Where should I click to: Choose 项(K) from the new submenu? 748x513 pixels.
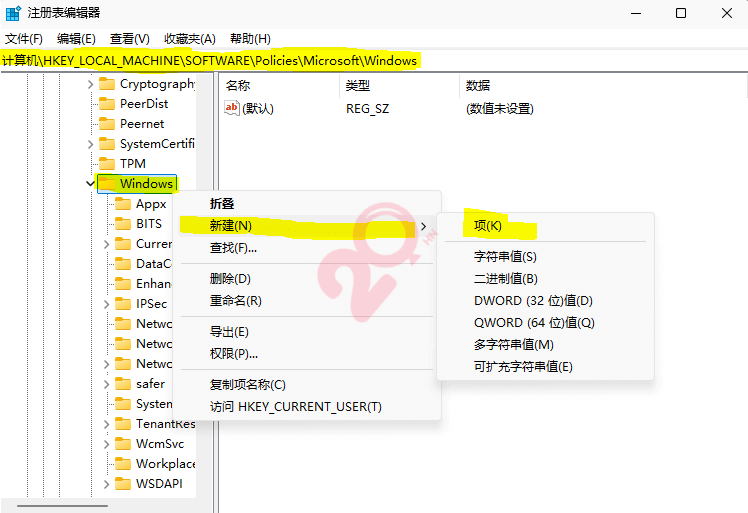488,226
